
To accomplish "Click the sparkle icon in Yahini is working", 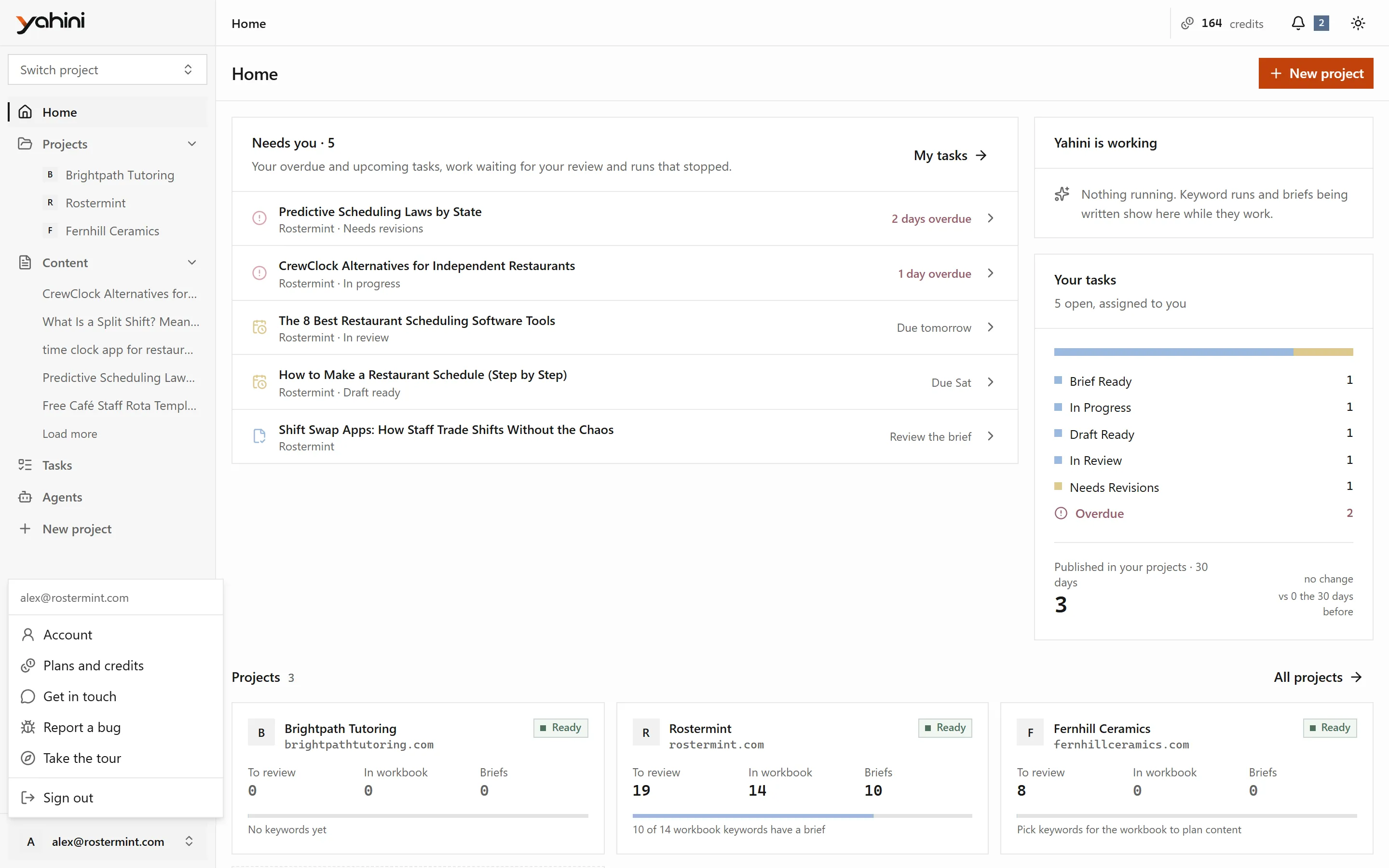I will (x=1062, y=194).
